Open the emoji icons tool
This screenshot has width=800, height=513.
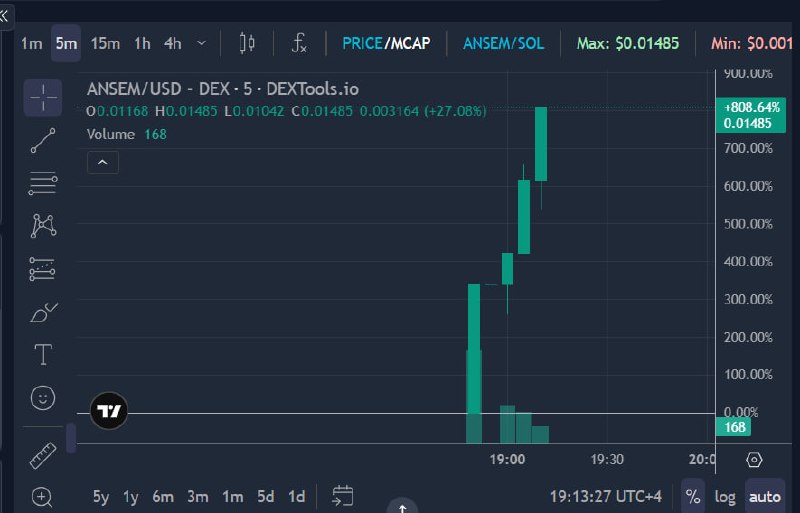[x=43, y=398]
